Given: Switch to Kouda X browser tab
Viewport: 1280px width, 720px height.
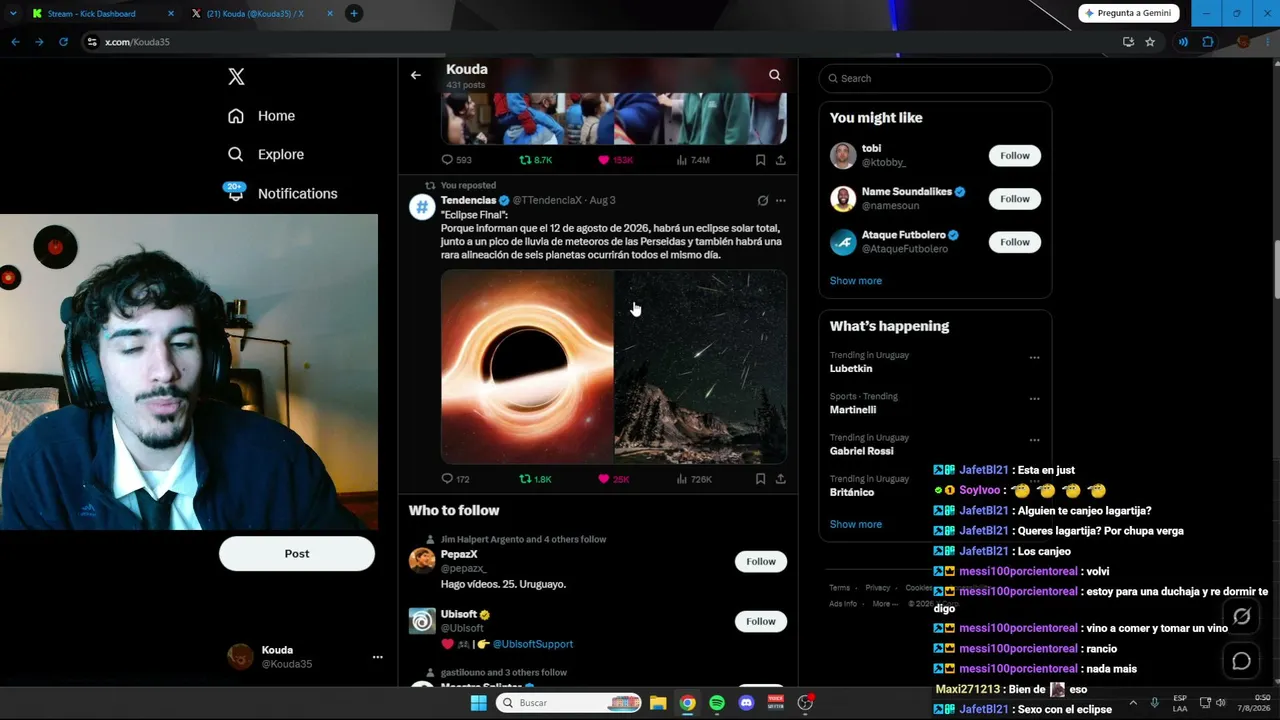Looking at the screenshot, I should (x=263, y=14).
